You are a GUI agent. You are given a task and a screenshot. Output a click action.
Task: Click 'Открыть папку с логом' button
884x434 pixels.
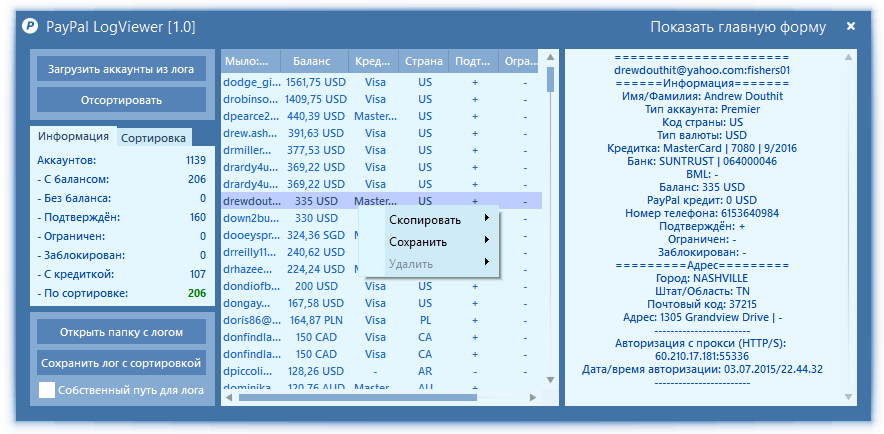(121, 332)
